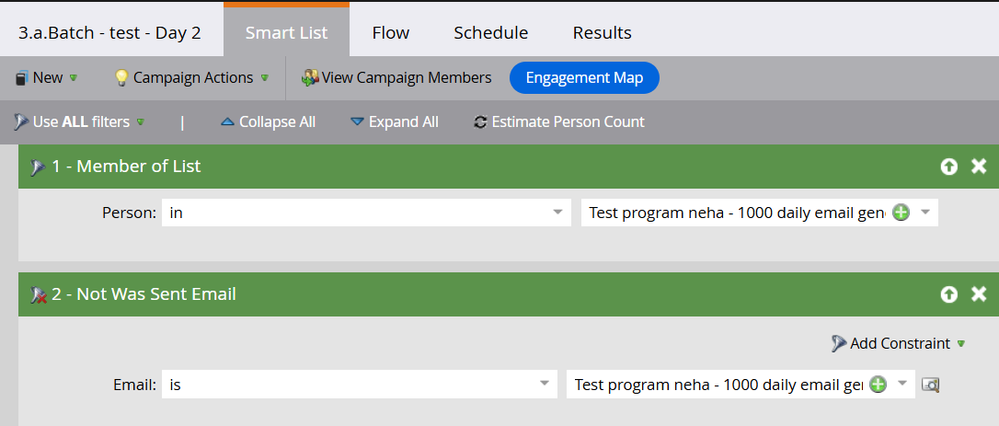Image resolution: width=999 pixels, height=426 pixels.
Task: Click Collapse All filters
Action: pyautogui.click(x=268, y=122)
